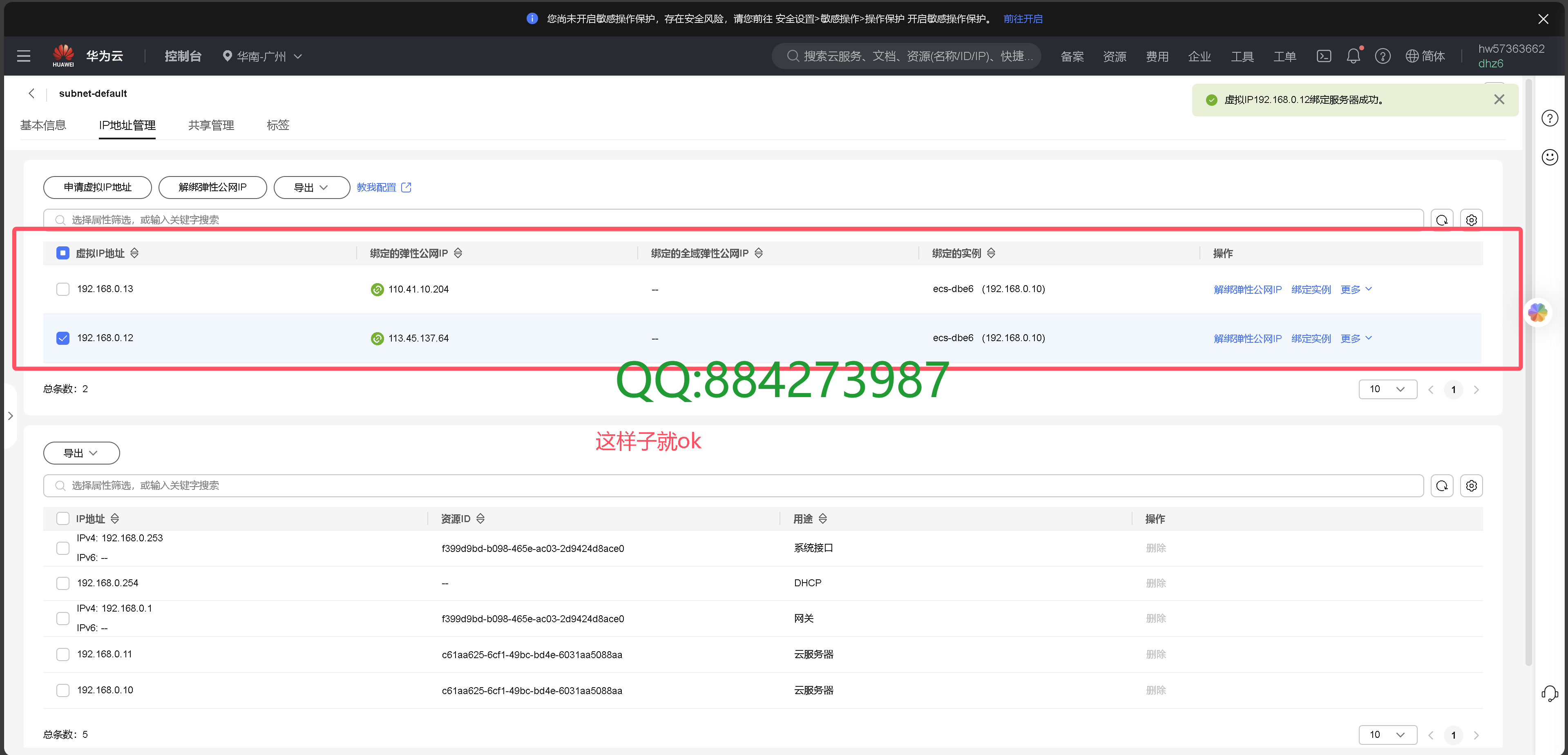Screen dimensions: 1568x755
Task: Open the colorful AI assistant icon
Action: 1537,313
